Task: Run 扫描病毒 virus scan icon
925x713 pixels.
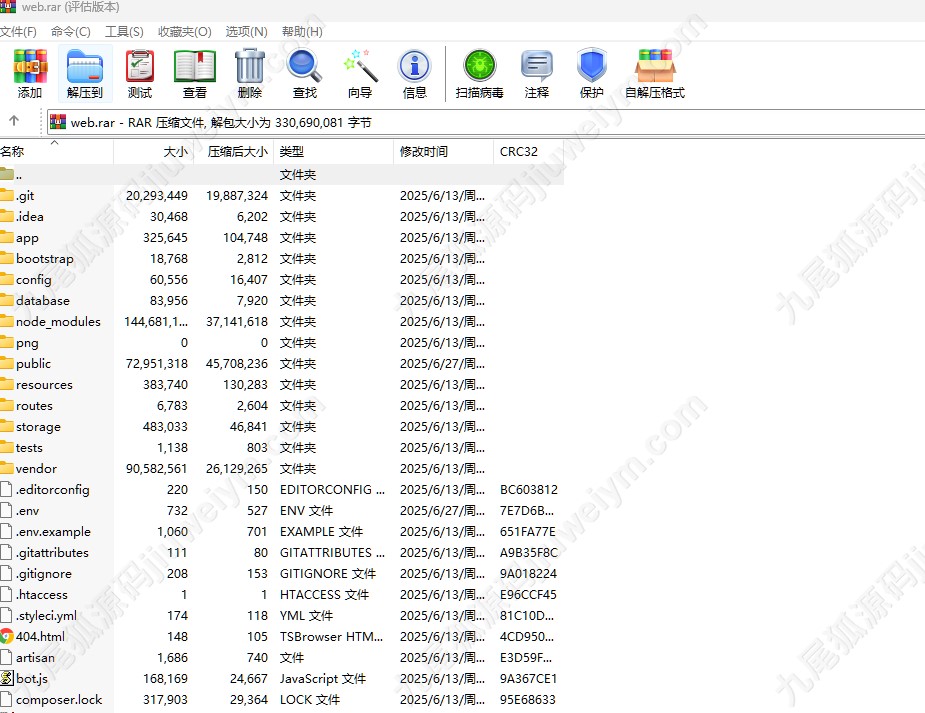Action: pos(479,72)
